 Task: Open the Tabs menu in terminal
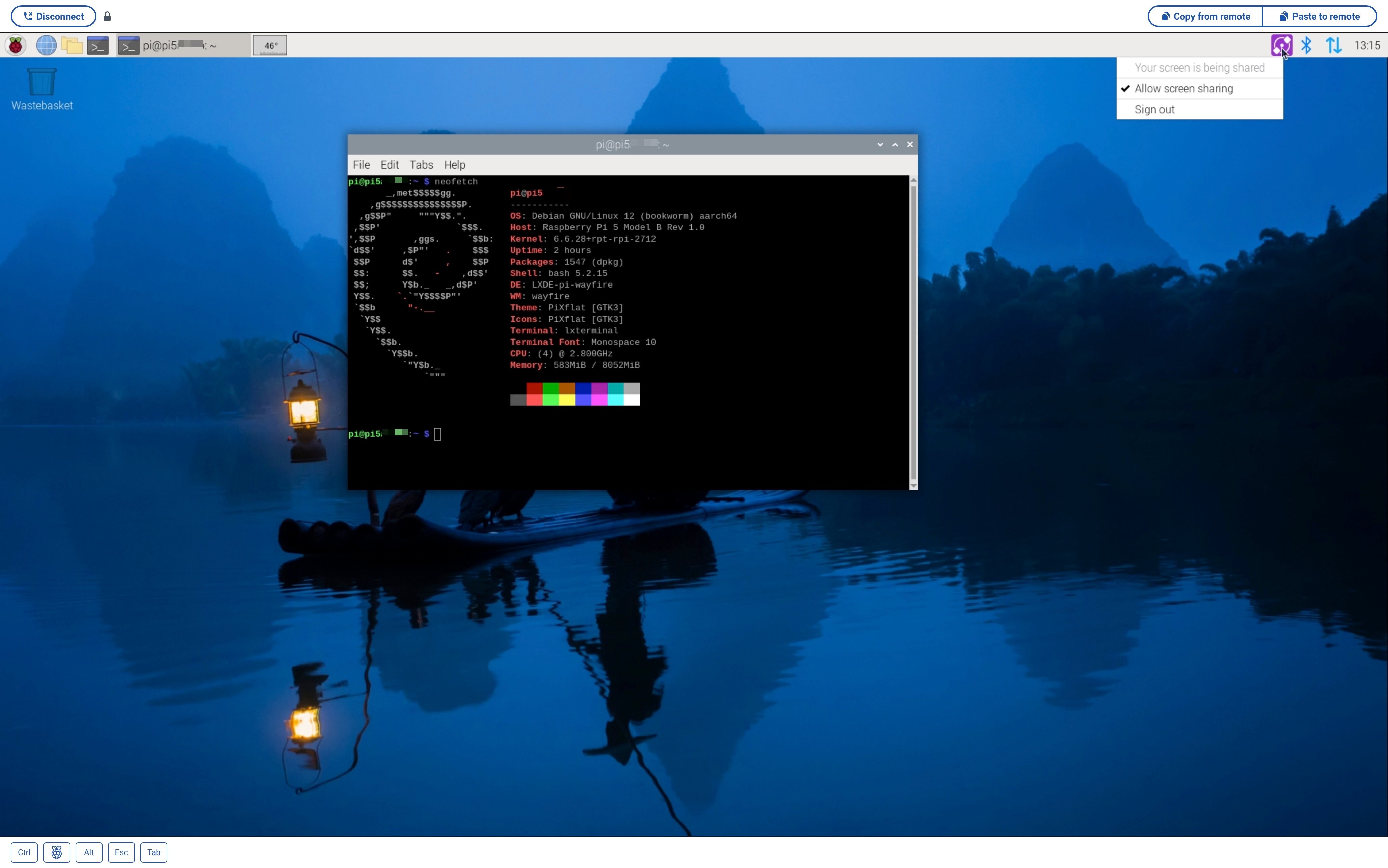(x=421, y=165)
